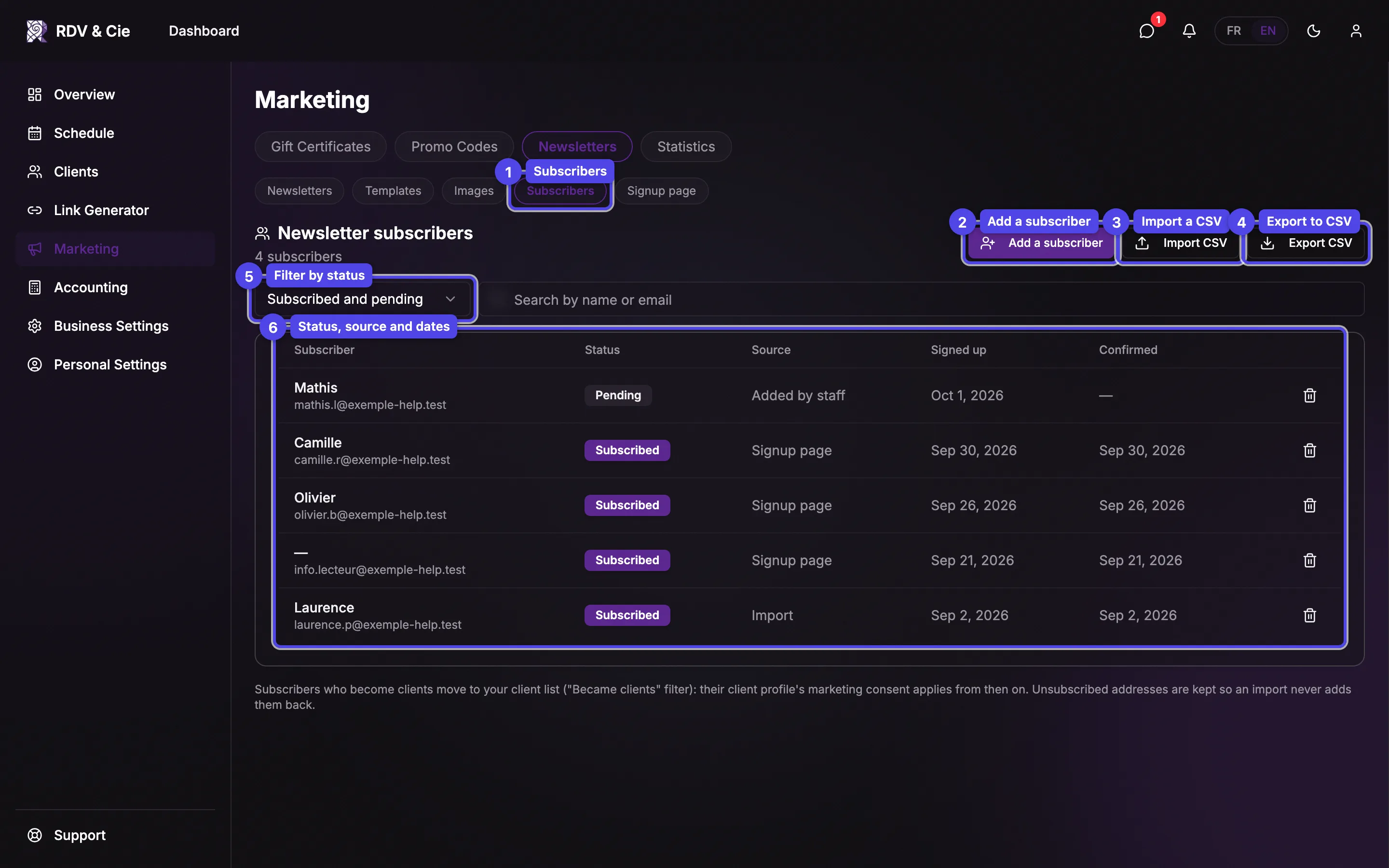Select Marketing in the sidebar
Image resolution: width=1389 pixels, height=868 pixels.
pos(115,248)
